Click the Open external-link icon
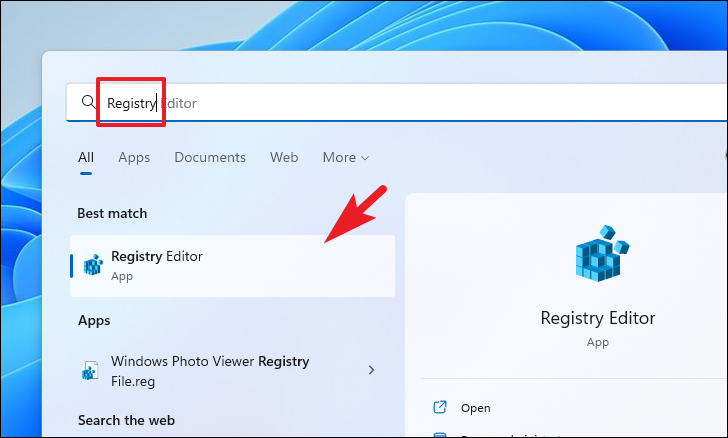 click(x=440, y=407)
